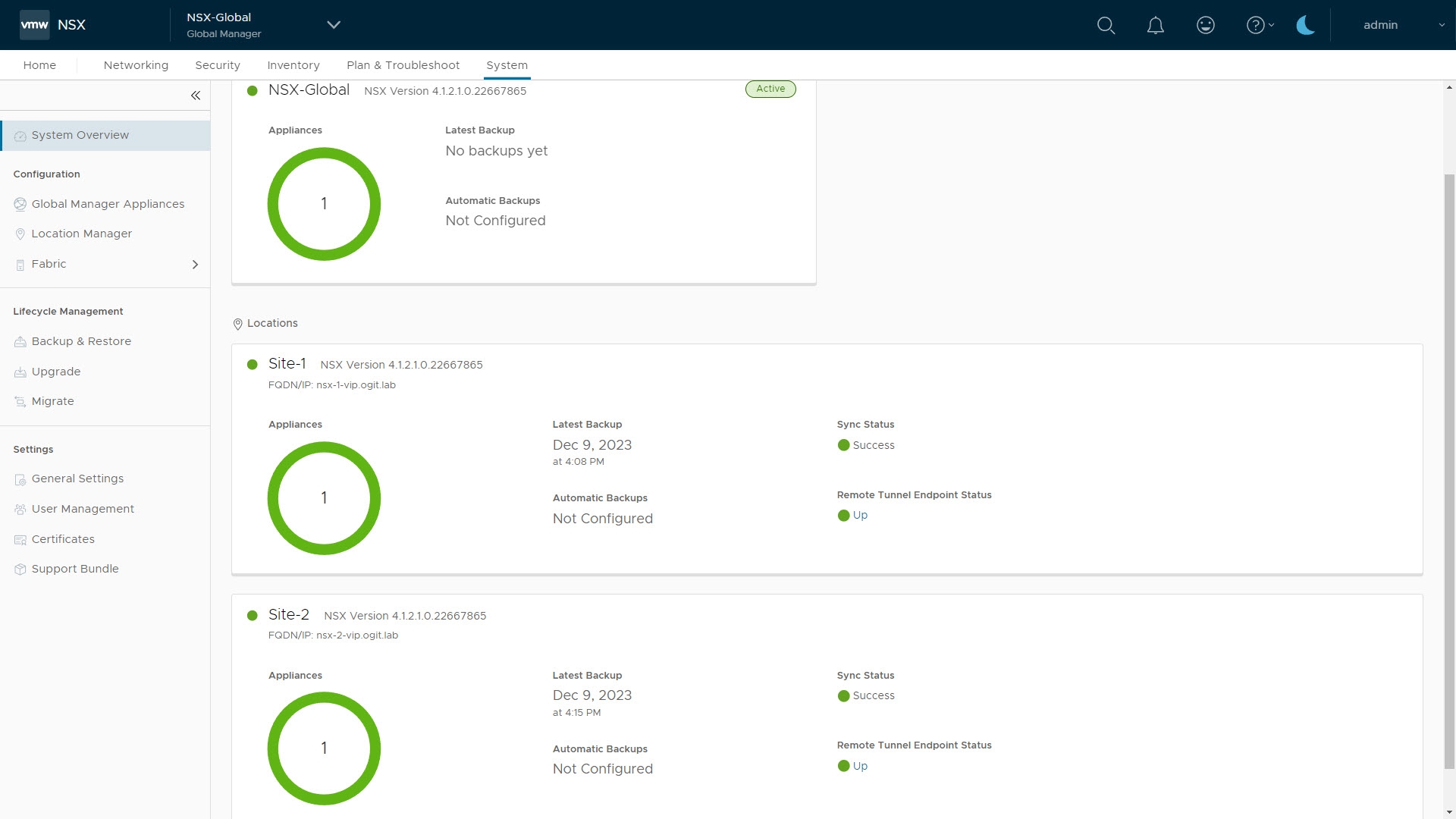Viewport: 1456px width, 819px height.
Task: Switch to the Plan & Troubleshoot tab
Action: point(403,65)
